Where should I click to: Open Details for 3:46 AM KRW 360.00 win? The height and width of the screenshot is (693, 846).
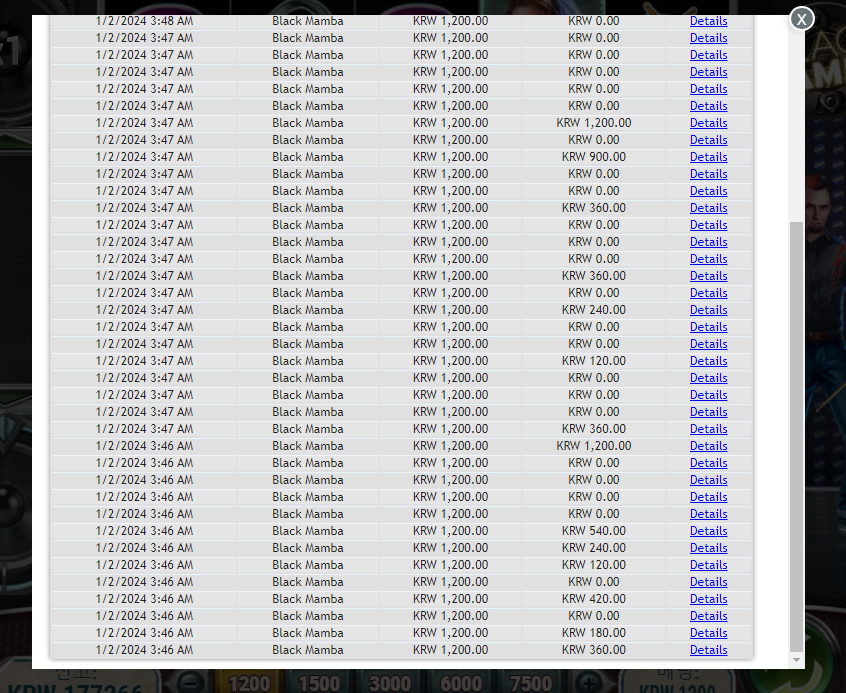point(708,650)
